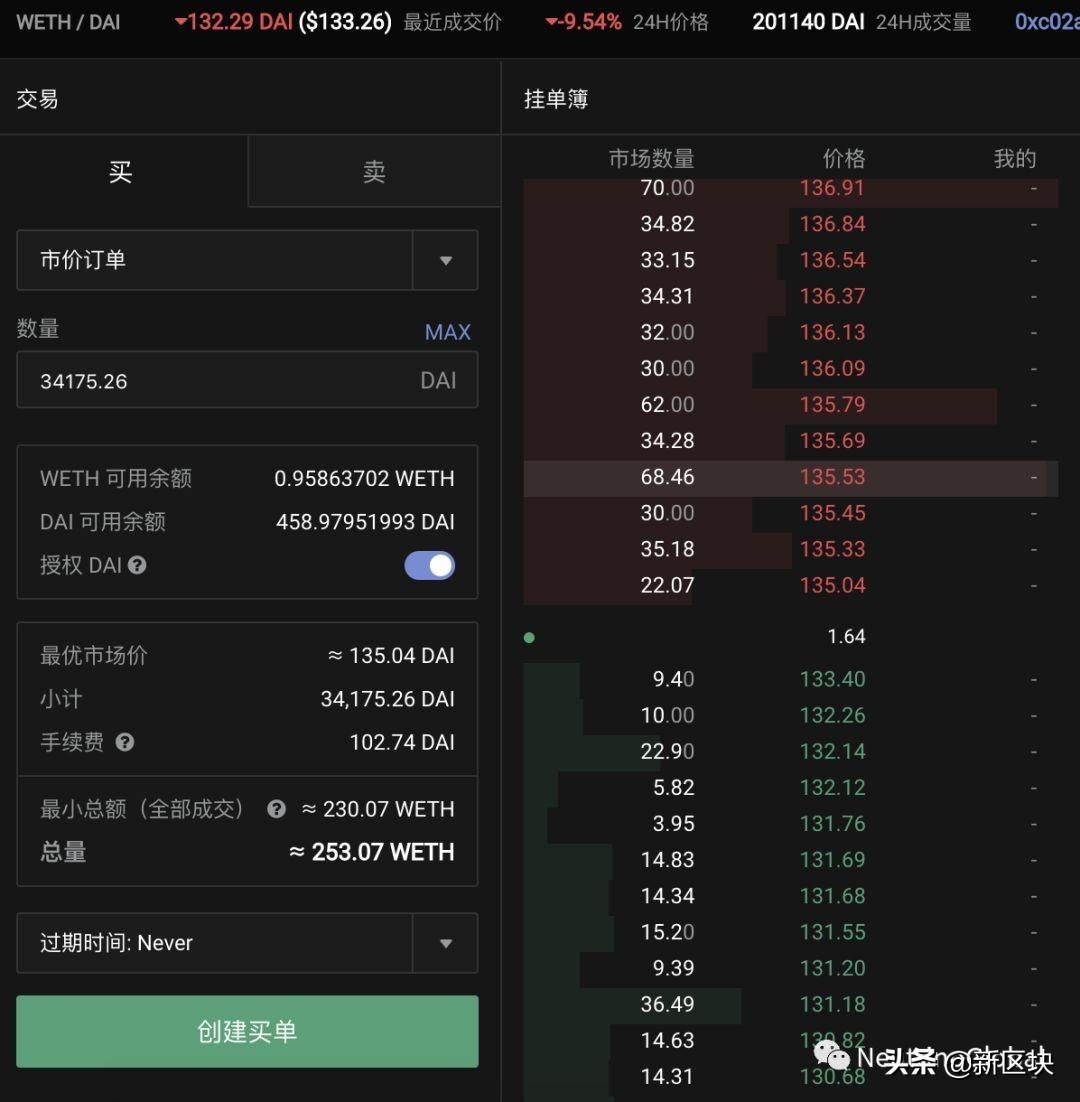Viewport: 1080px width, 1102px height.
Task: Click the -9.54% 24H price change
Action: click(x=584, y=22)
